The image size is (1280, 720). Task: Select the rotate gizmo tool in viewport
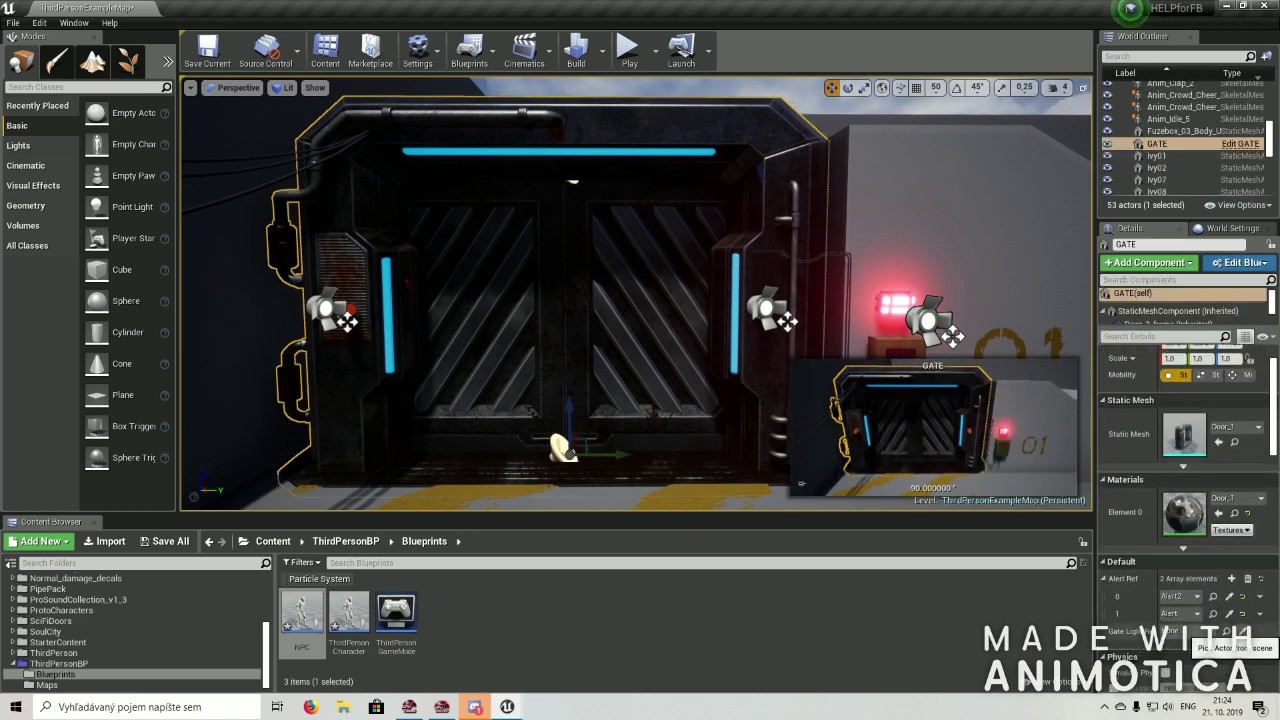point(848,88)
